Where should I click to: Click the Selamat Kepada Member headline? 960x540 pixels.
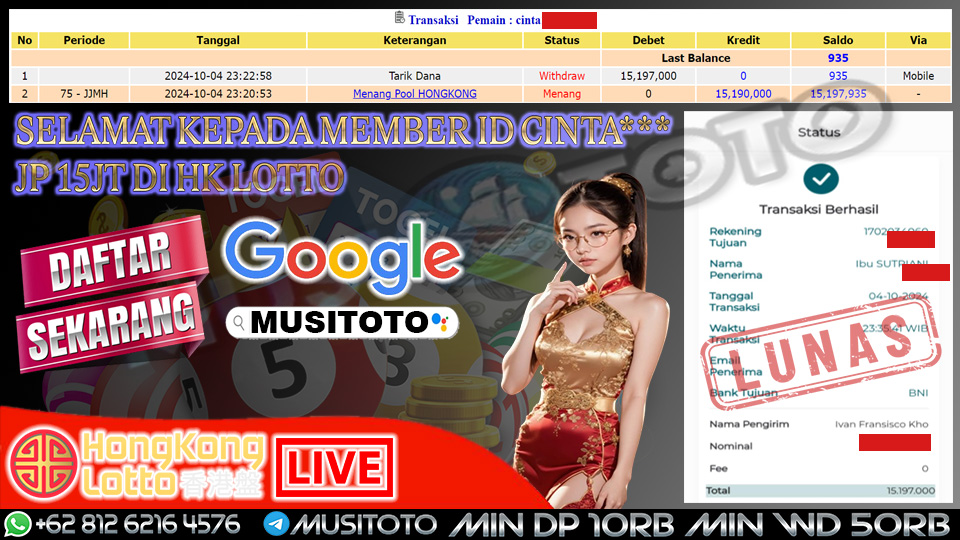pos(343,130)
